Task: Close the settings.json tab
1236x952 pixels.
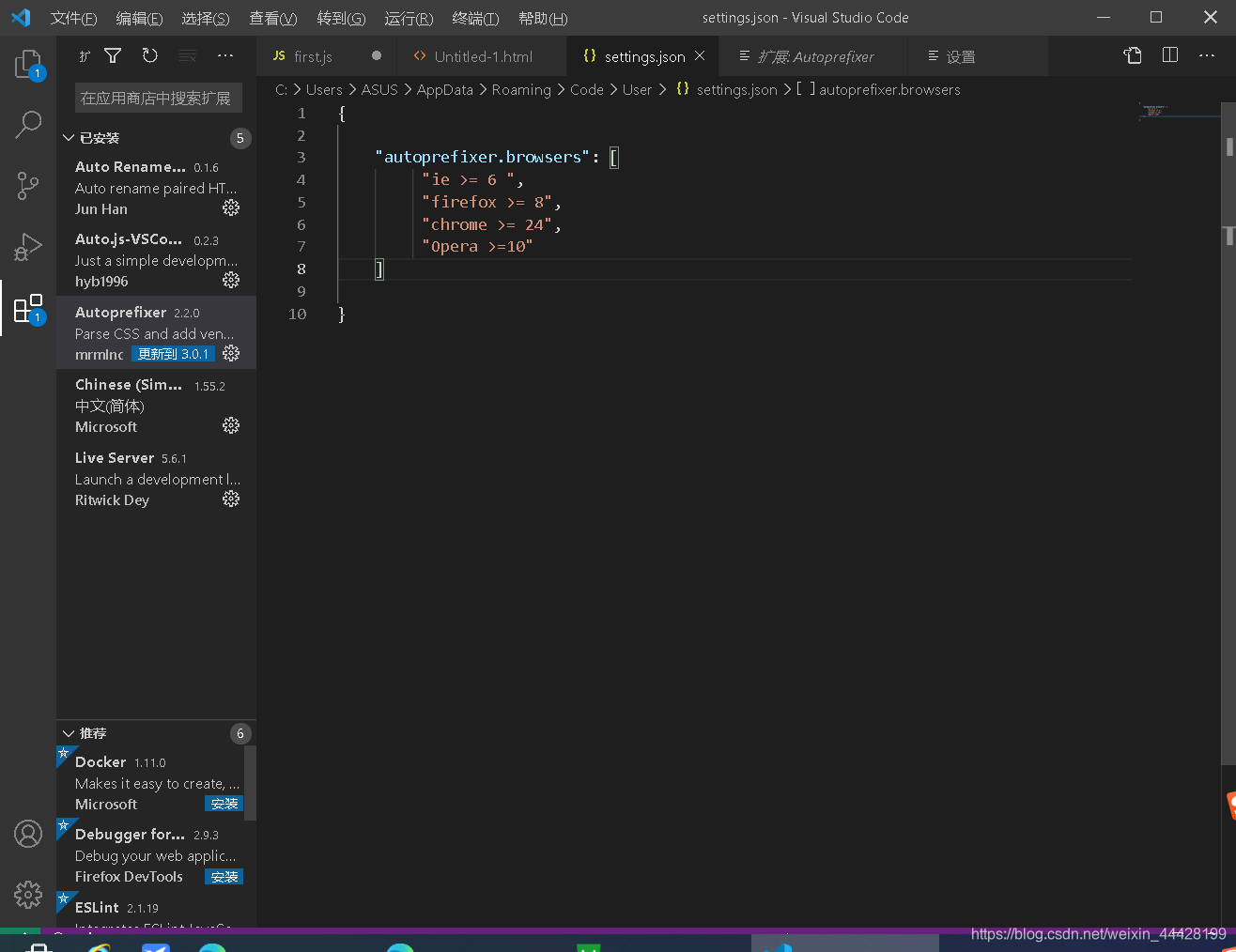Action: [x=700, y=56]
